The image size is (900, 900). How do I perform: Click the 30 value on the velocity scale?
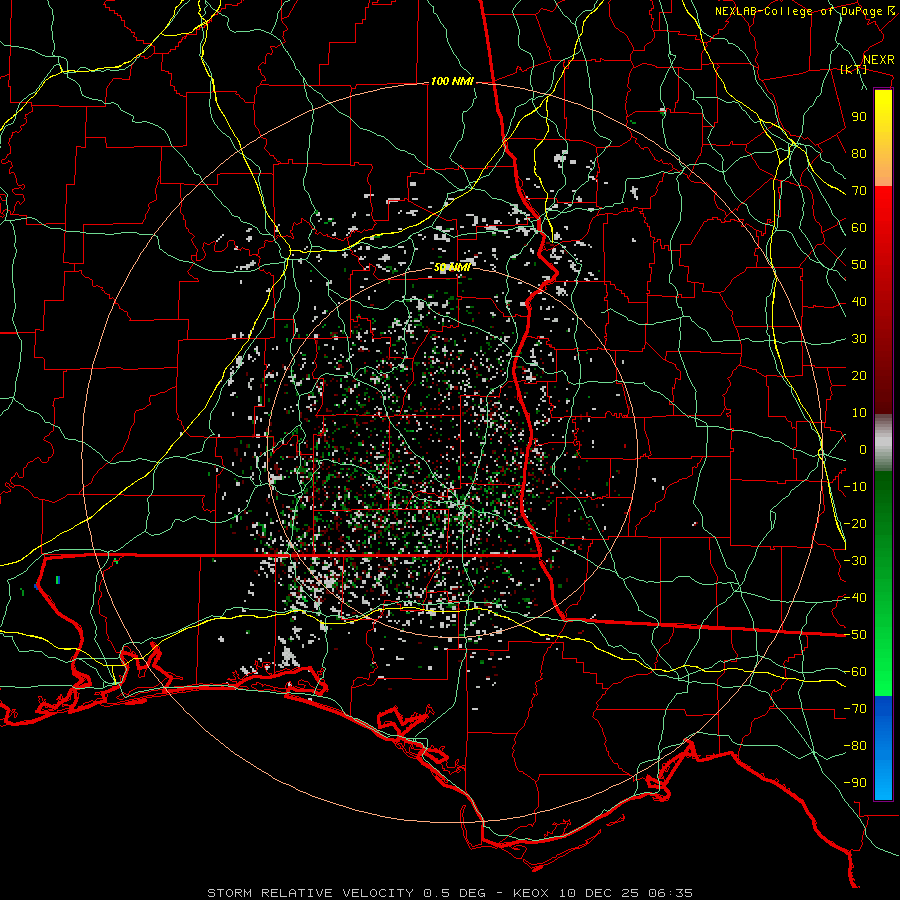[859, 339]
